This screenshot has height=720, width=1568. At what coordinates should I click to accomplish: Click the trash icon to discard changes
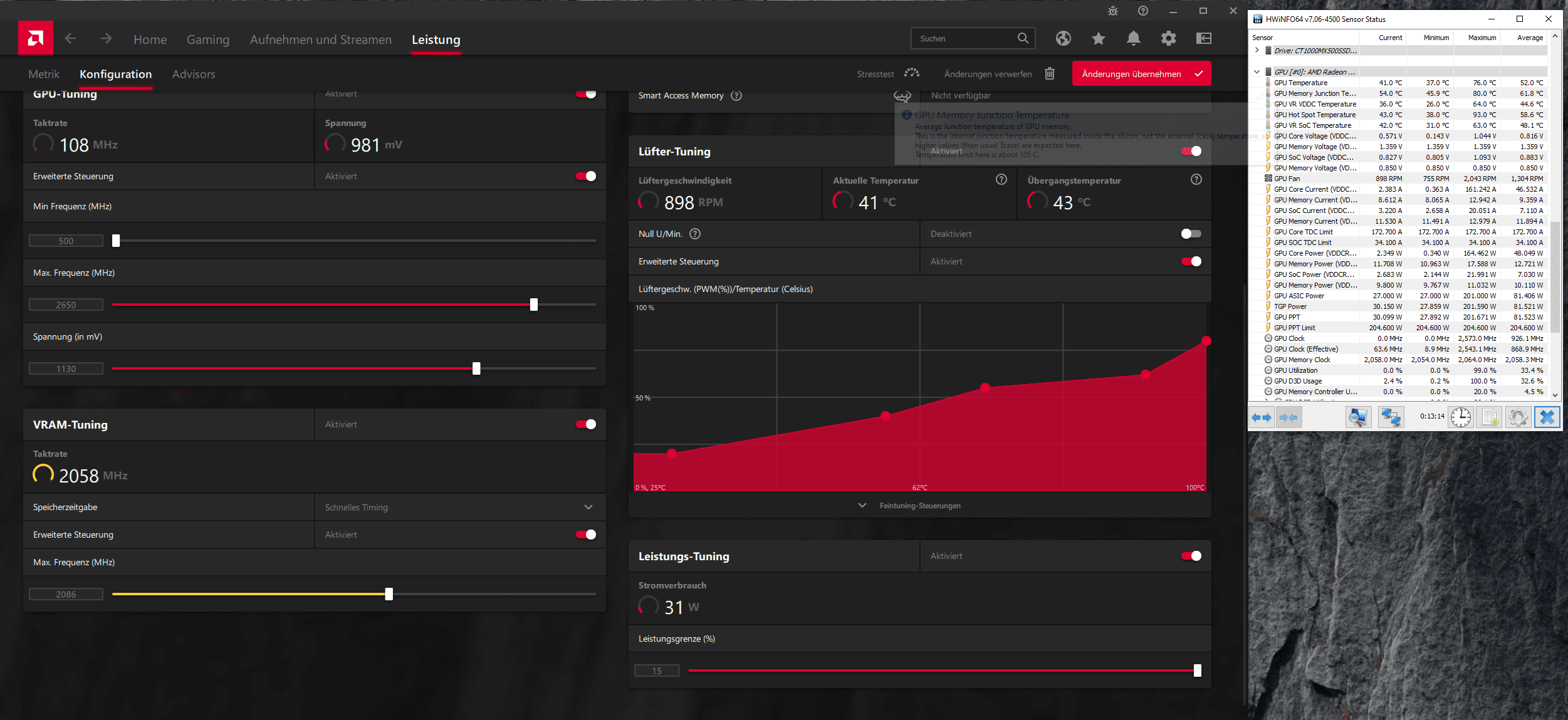tap(1050, 74)
